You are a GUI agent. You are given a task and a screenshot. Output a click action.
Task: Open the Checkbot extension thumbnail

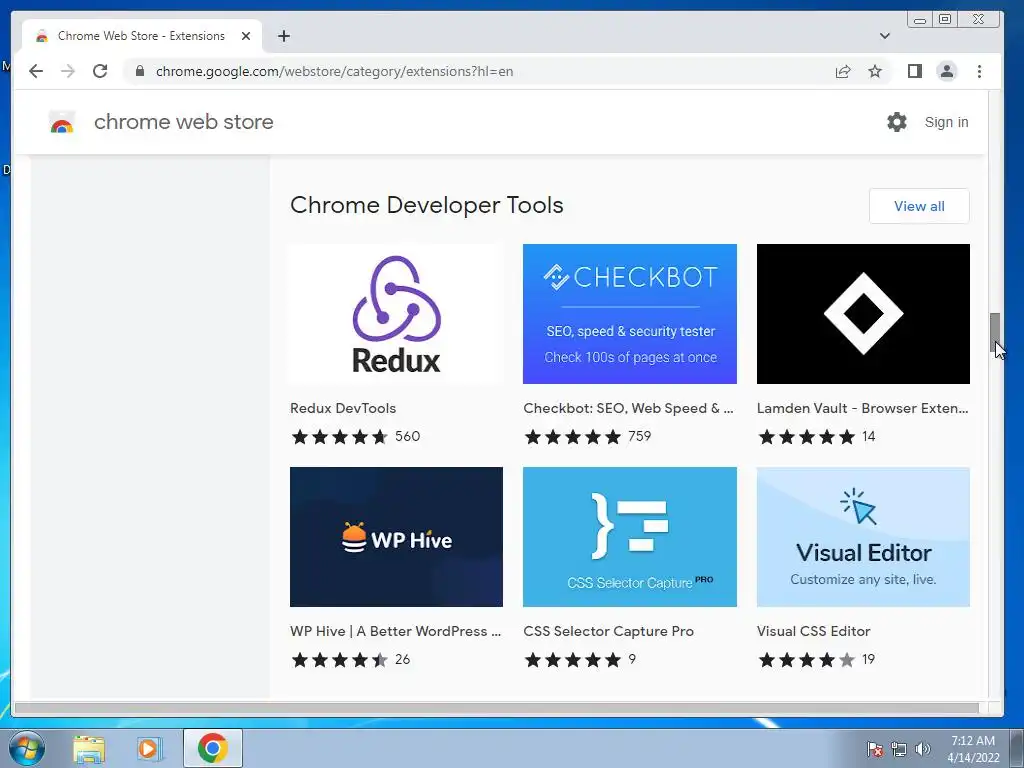[x=630, y=314]
